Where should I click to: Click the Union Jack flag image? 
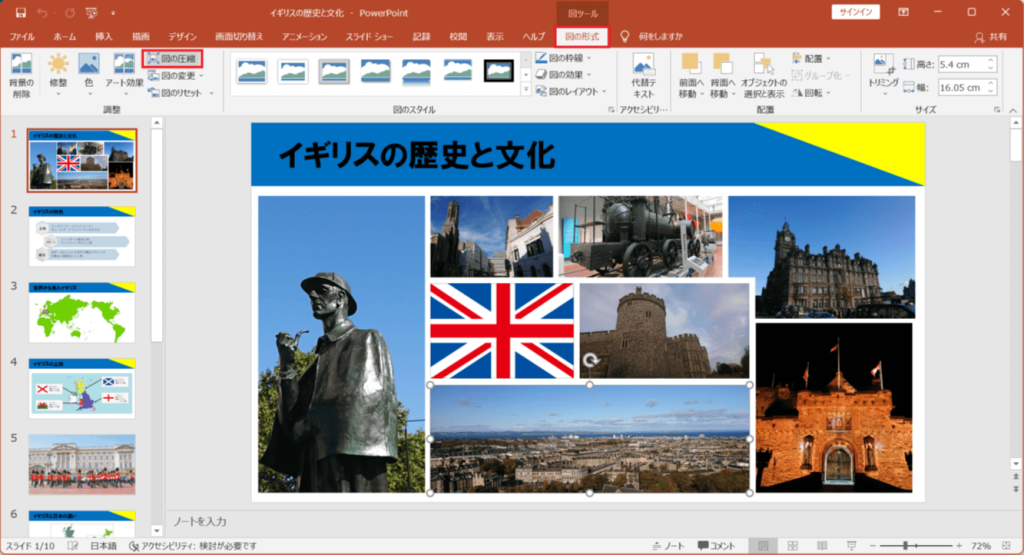[x=502, y=330]
